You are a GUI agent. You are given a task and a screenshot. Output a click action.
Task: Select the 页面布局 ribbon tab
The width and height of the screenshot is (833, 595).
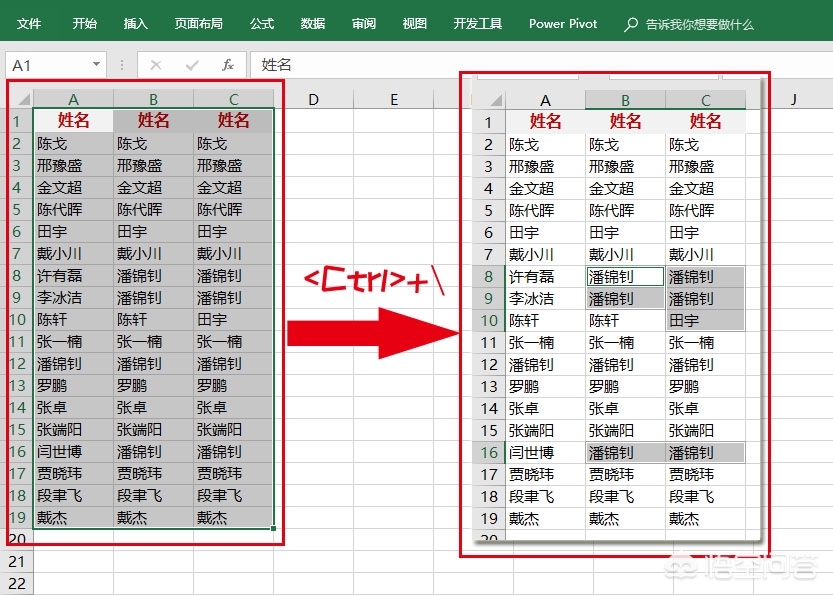pyautogui.click(x=199, y=23)
